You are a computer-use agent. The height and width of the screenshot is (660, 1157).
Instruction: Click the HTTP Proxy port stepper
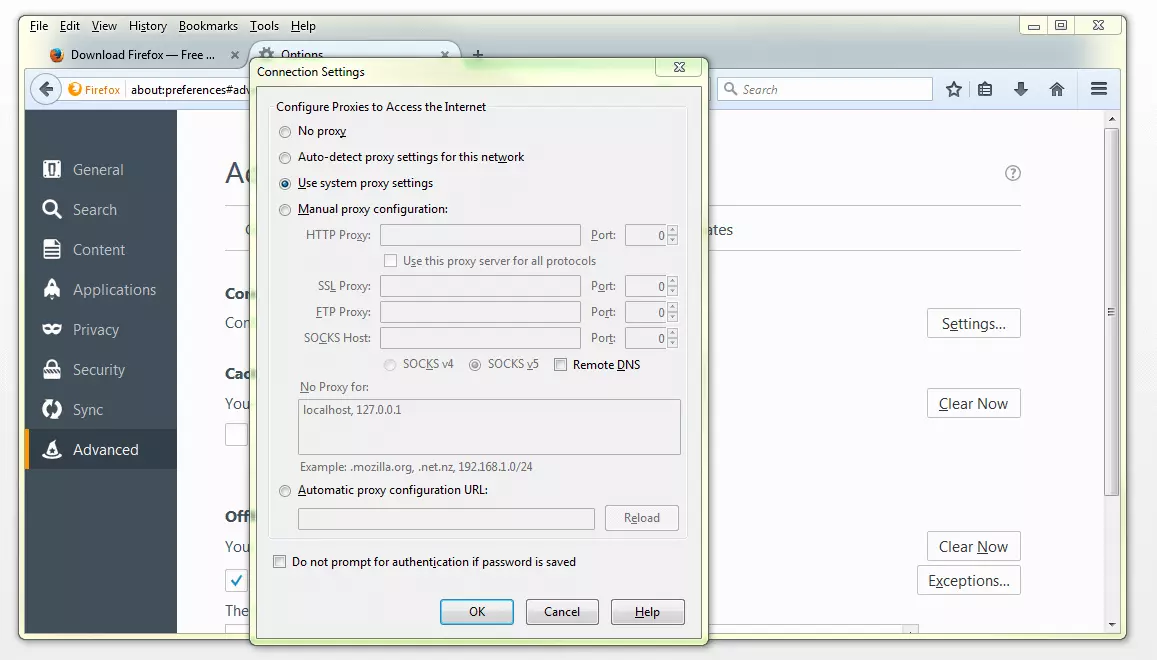coord(672,235)
